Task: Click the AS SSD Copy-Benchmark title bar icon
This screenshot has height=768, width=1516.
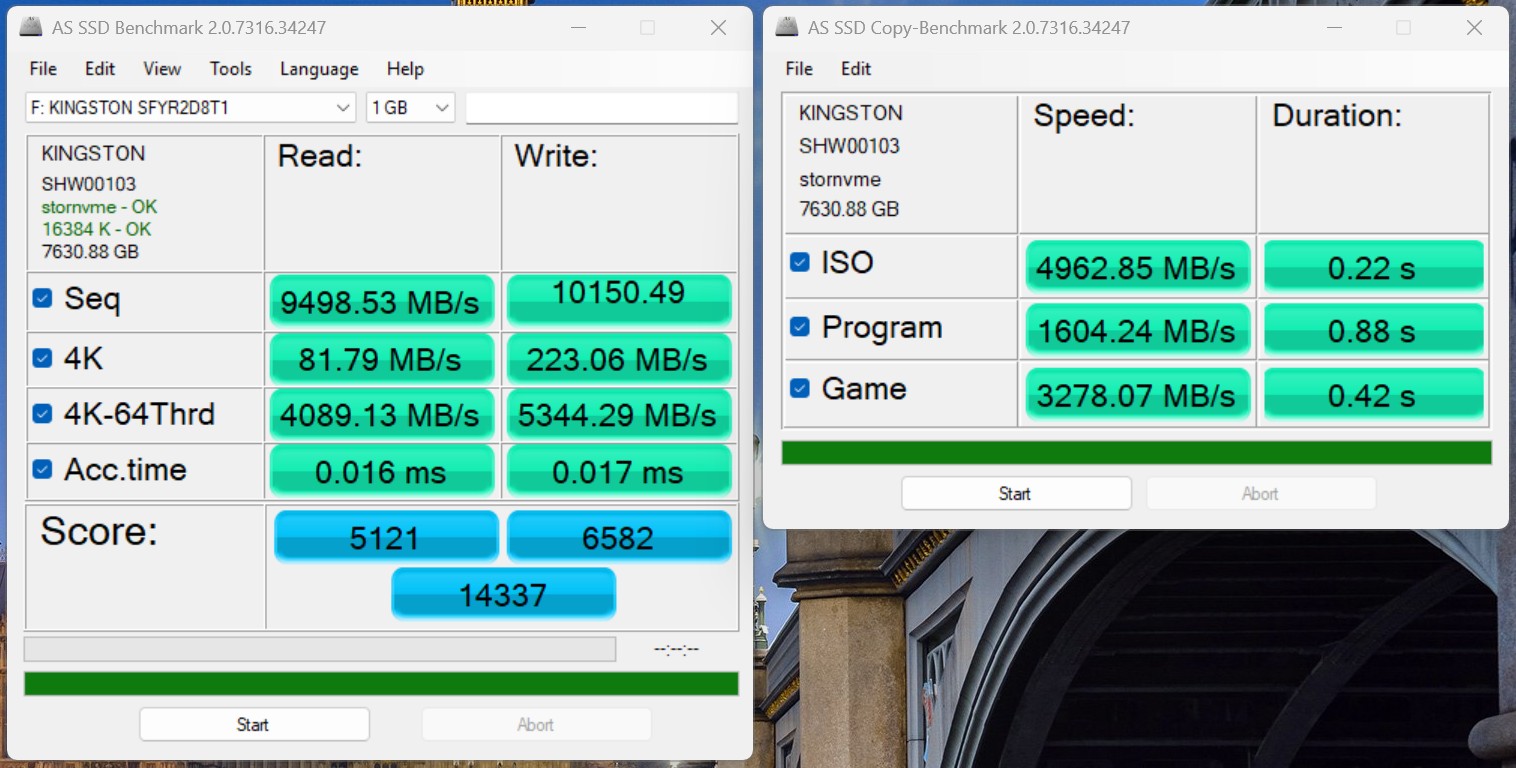Action: pos(788,28)
